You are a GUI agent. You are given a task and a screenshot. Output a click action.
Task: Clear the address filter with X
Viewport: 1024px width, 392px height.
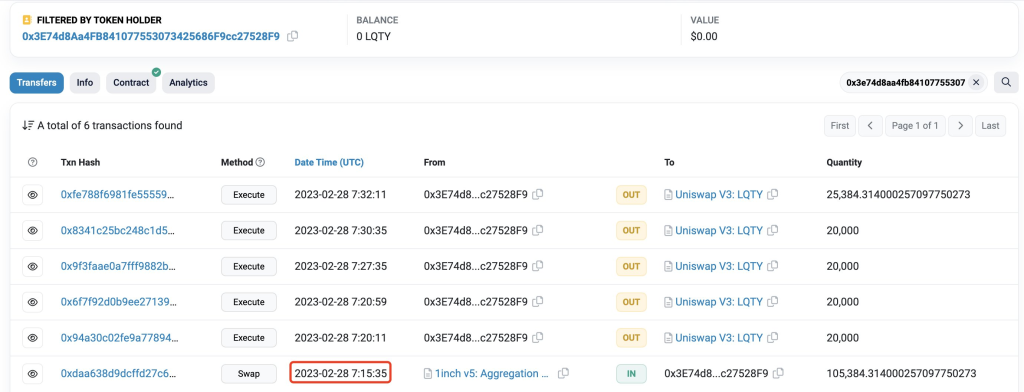point(976,82)
